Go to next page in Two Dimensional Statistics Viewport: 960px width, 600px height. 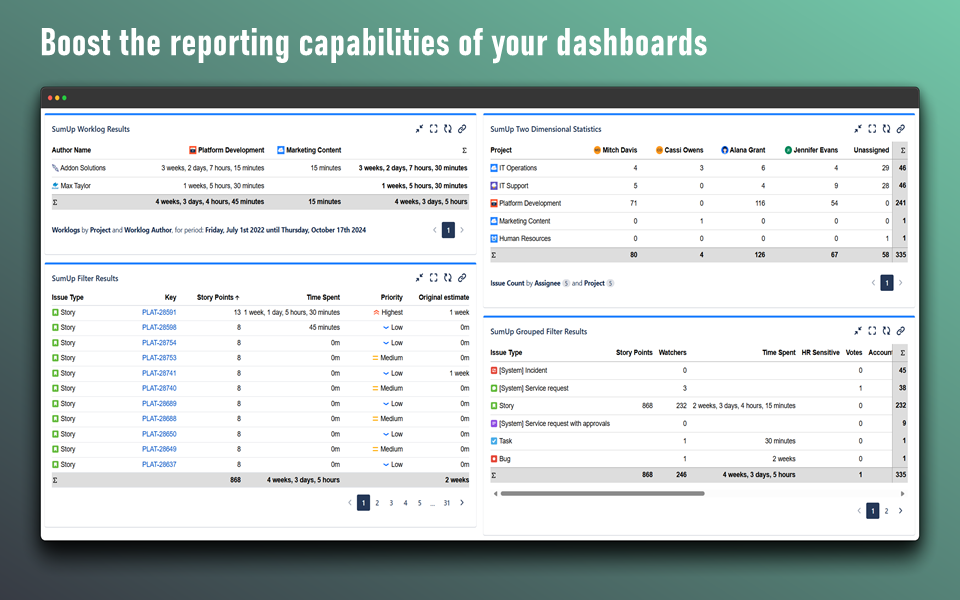pos(901,282)
